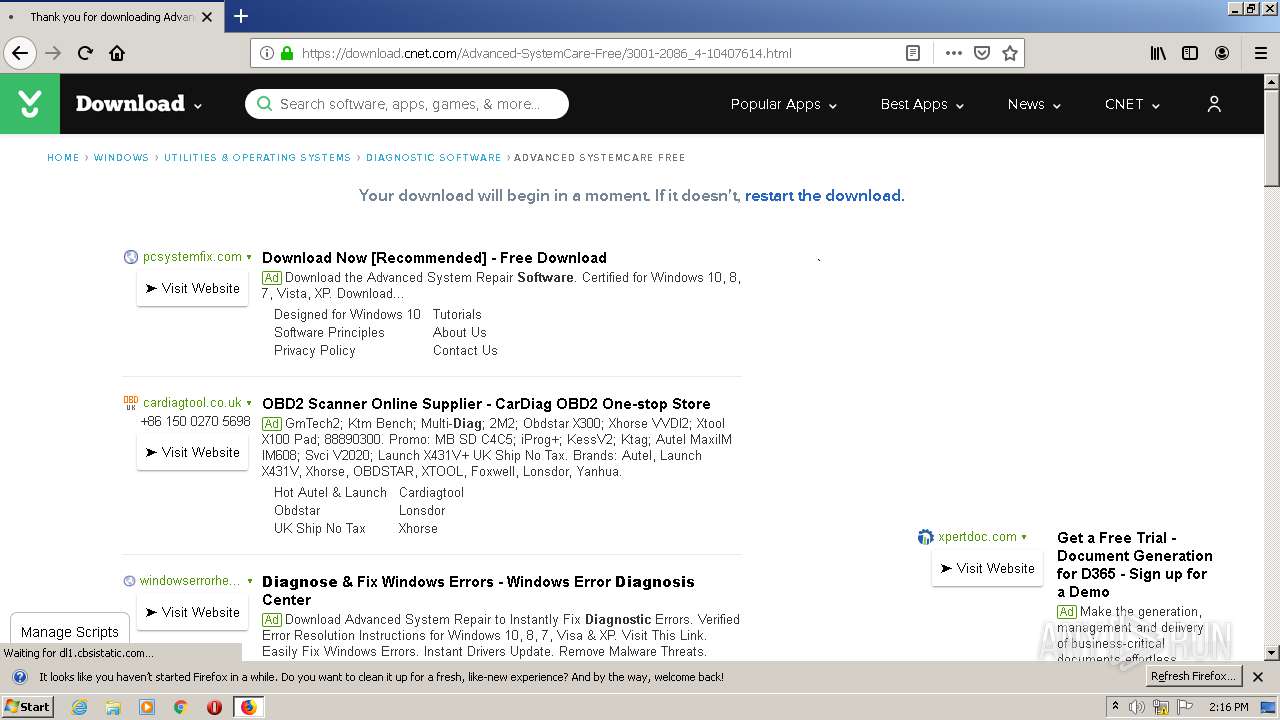Go back with the browser Back arrow
Screen dimensions: 1280x720
click(x=20, y=53)
